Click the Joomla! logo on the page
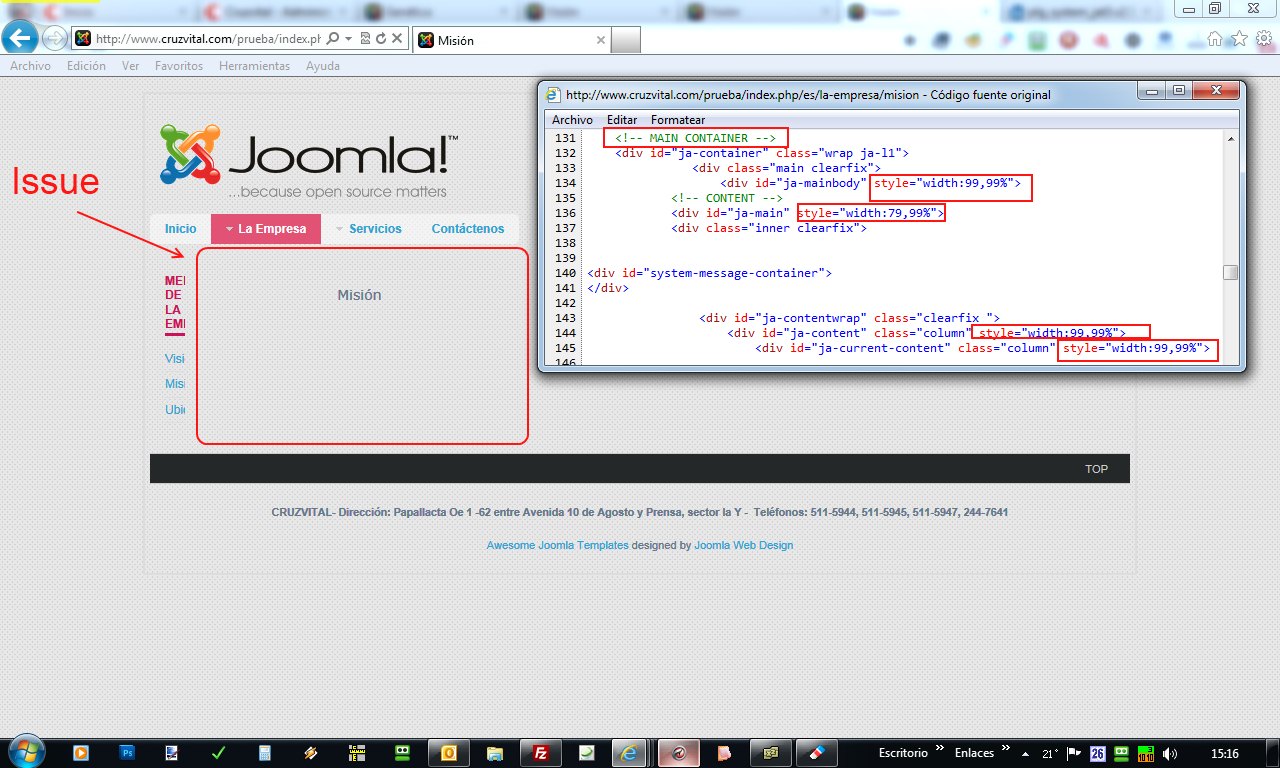Viewport: 1280px width, 768px height. pos(309,160)
